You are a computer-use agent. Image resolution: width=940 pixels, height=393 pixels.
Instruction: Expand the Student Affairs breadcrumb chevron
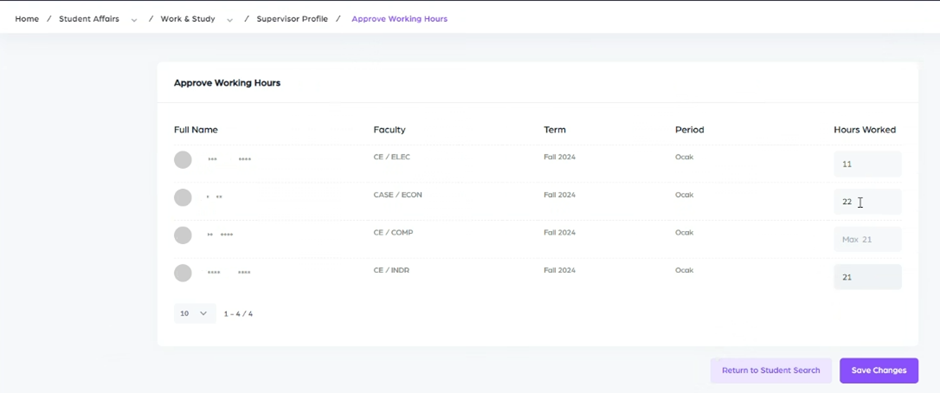coord(134,20)
